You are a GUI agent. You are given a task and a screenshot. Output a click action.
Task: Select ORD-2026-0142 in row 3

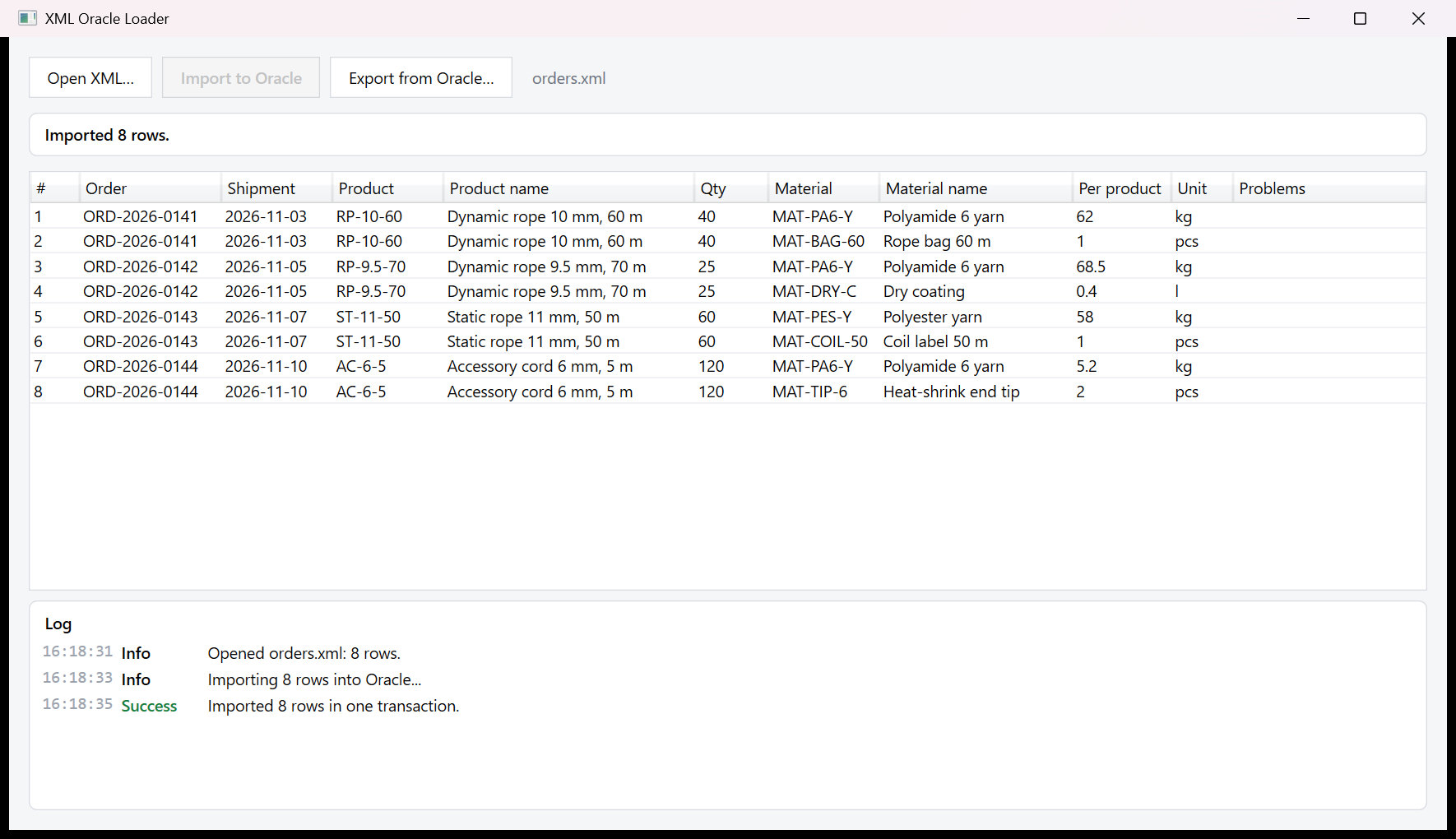(x=141, y=267)
